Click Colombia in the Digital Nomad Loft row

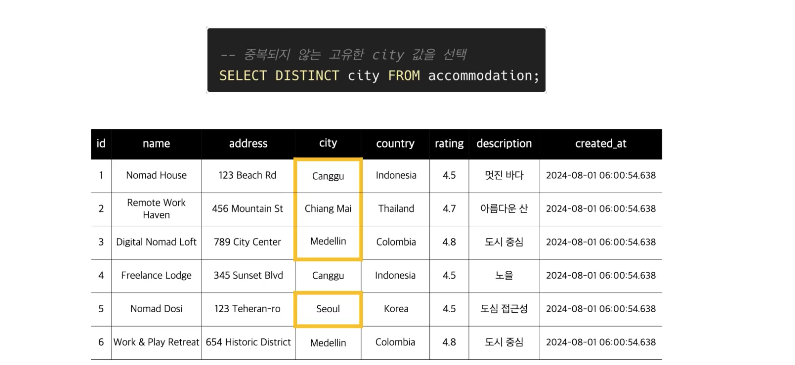396,242
